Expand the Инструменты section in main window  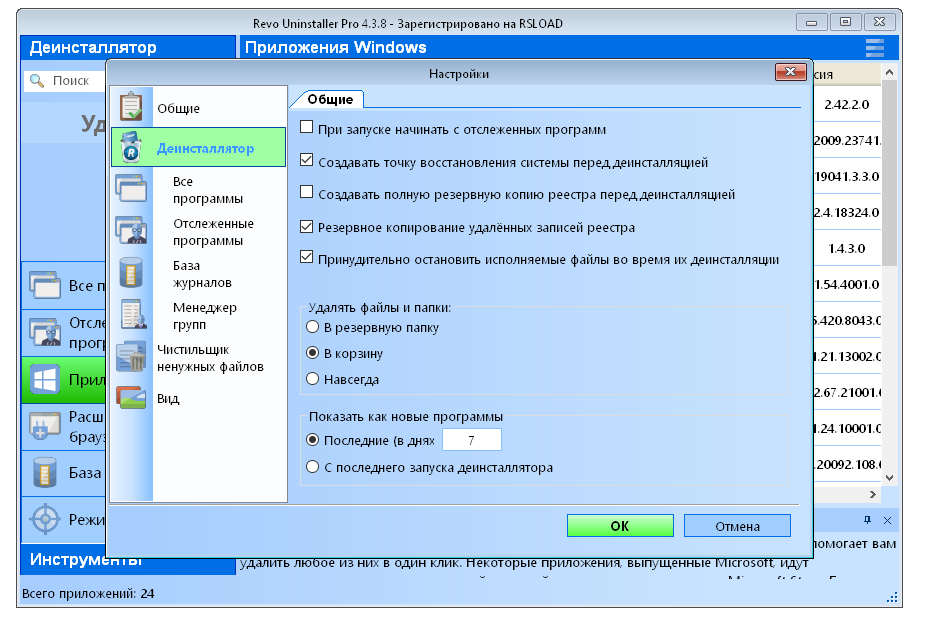(x=128, y=559)
